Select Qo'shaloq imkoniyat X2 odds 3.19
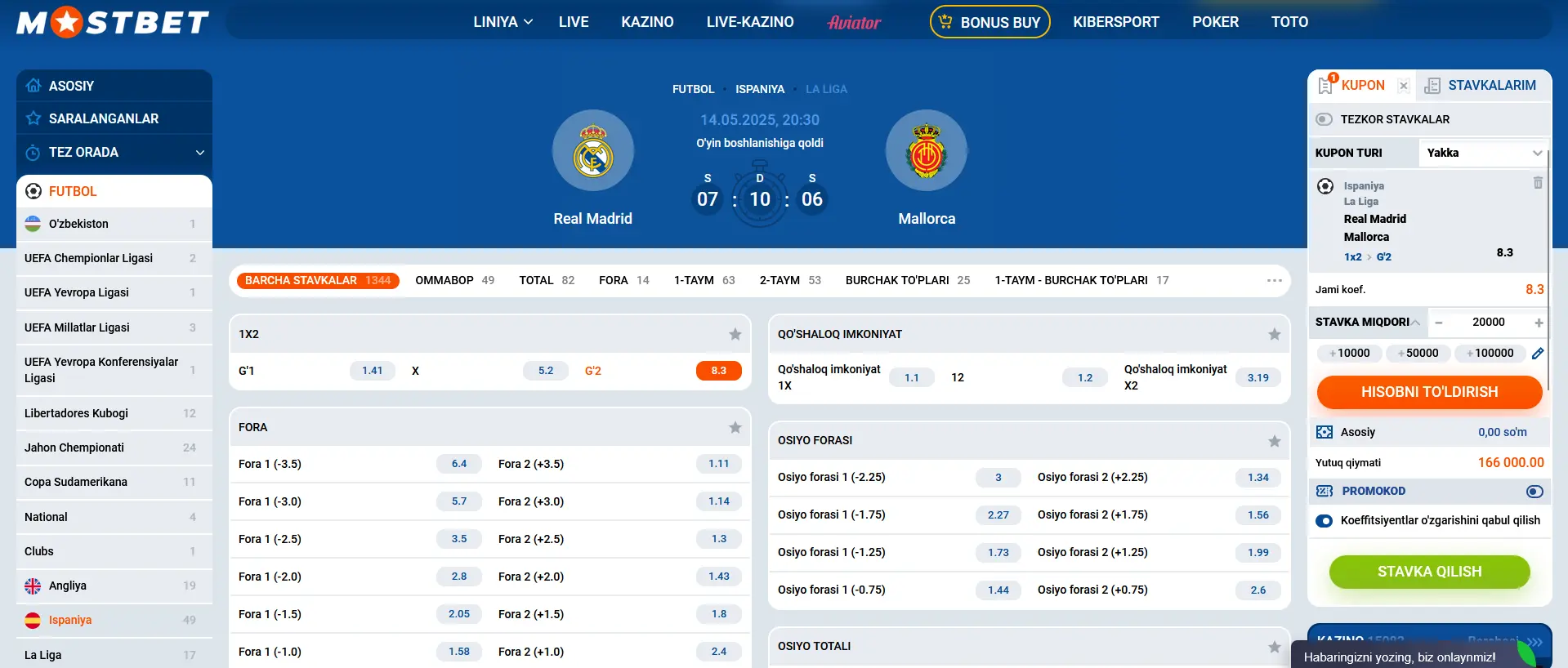 pyautogui.click(x=1258, y=377)
